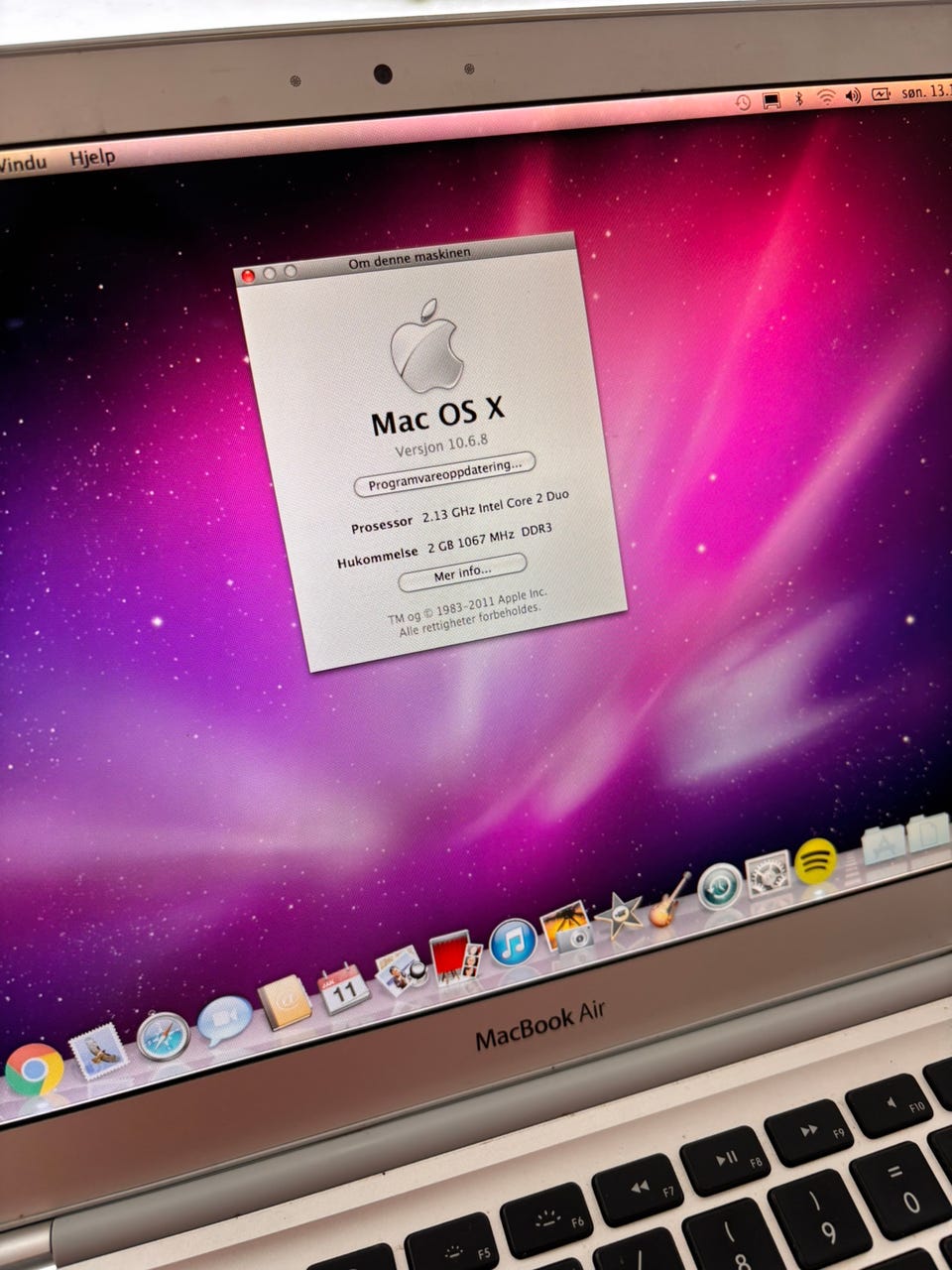
Task: Start iChat from the Dock
Action: tap(223, 1021)
